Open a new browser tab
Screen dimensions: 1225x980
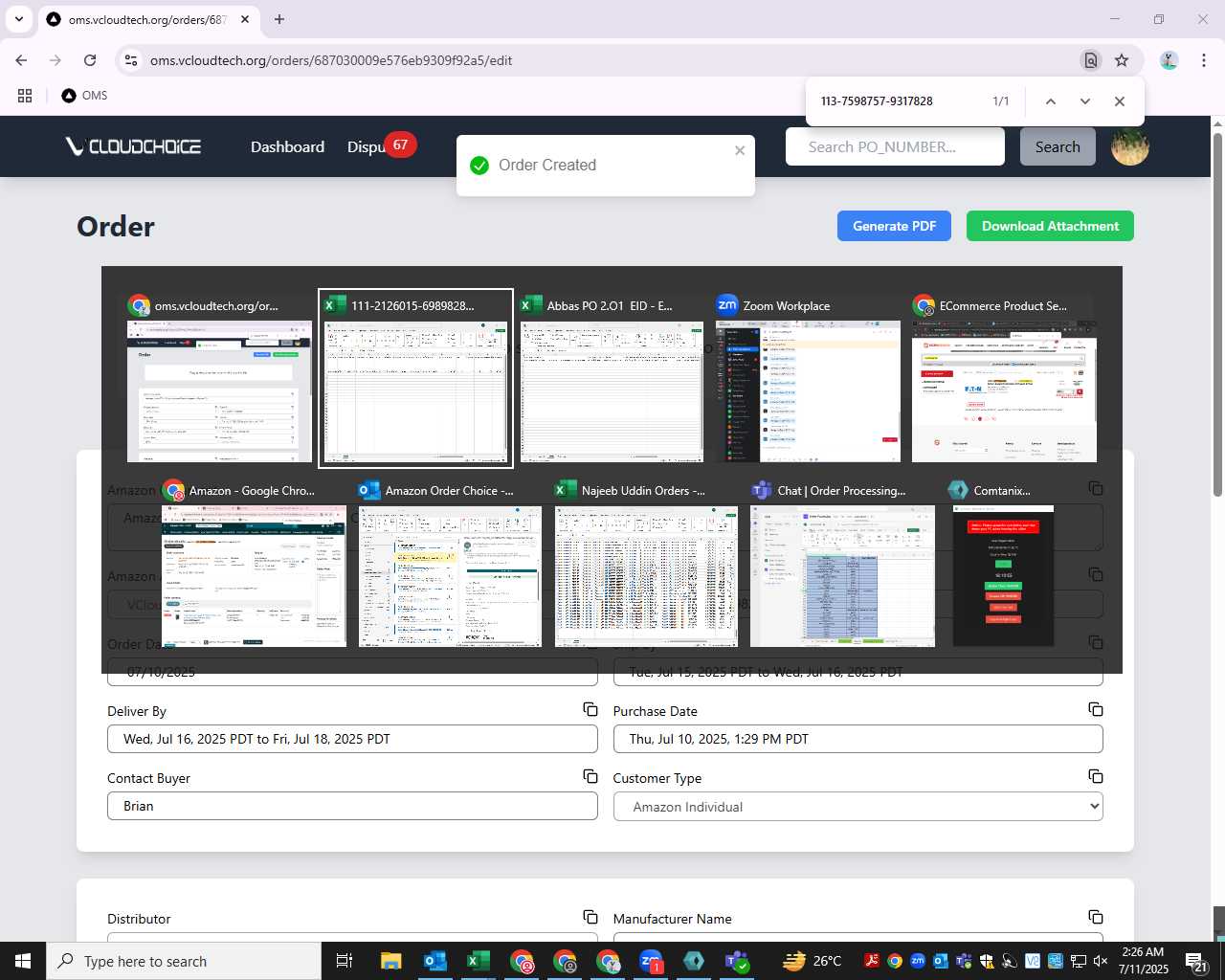[278, 19]
